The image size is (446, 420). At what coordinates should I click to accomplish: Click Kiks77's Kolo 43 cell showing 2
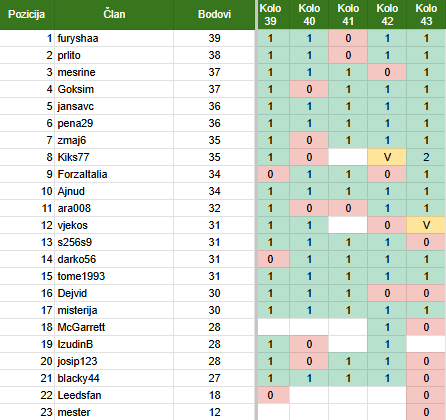(x=426, y=157)
